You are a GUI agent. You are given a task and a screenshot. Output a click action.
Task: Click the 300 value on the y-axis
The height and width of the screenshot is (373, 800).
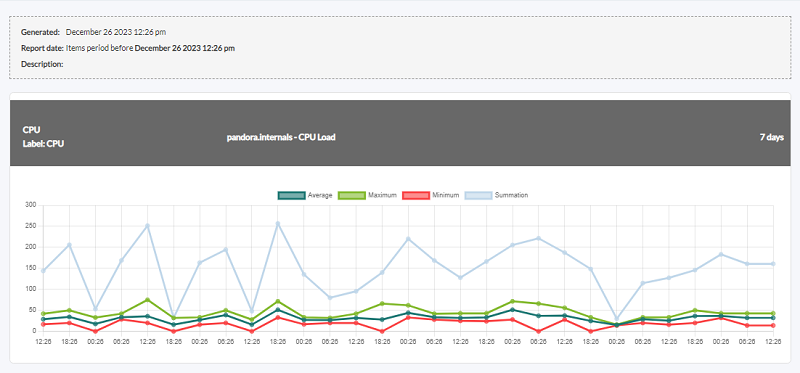(32, 205)
